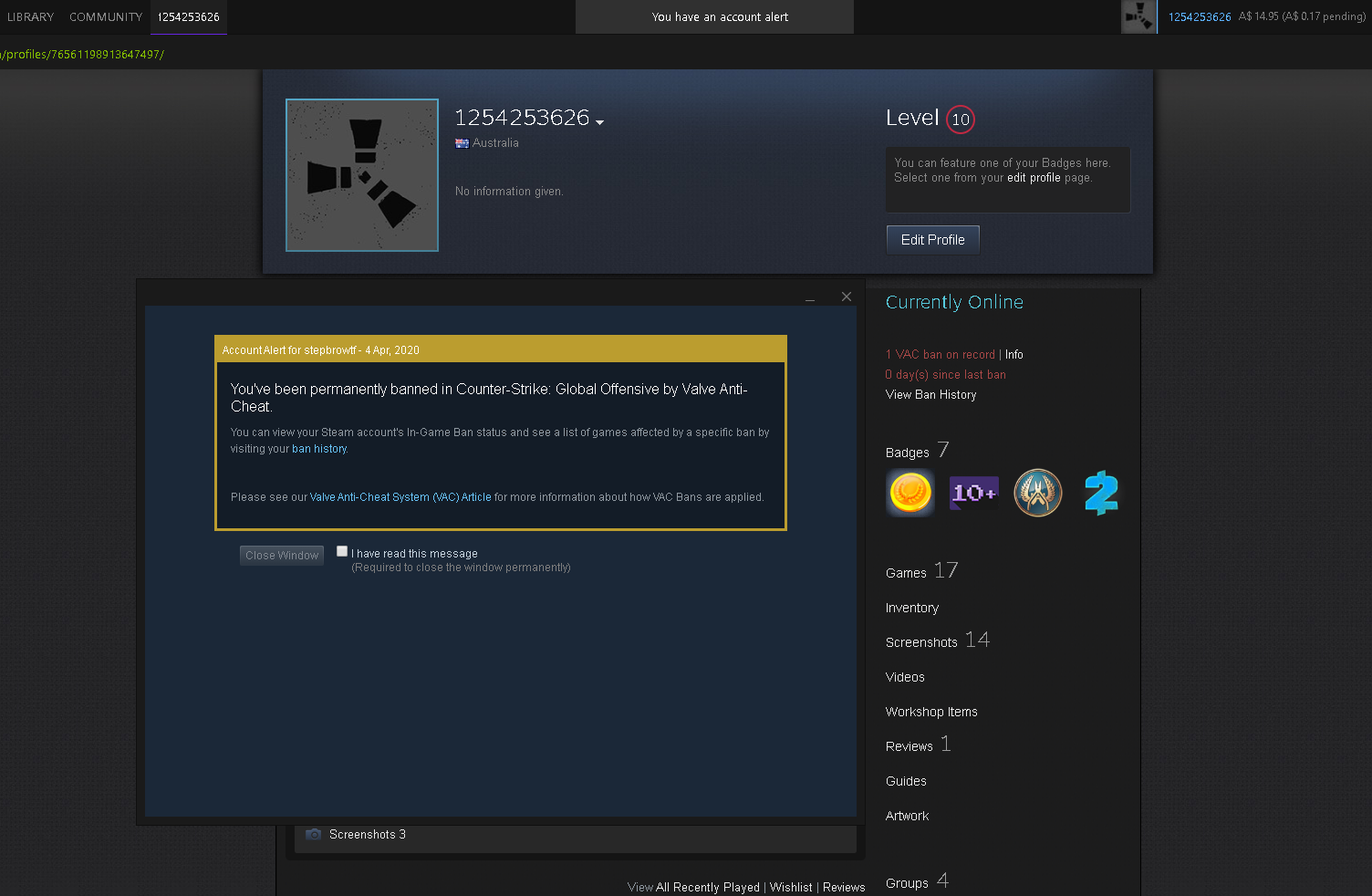Viewport: 1372px width, 896px height.
Task: Click All Recently Played link
Action: (708, 888)
